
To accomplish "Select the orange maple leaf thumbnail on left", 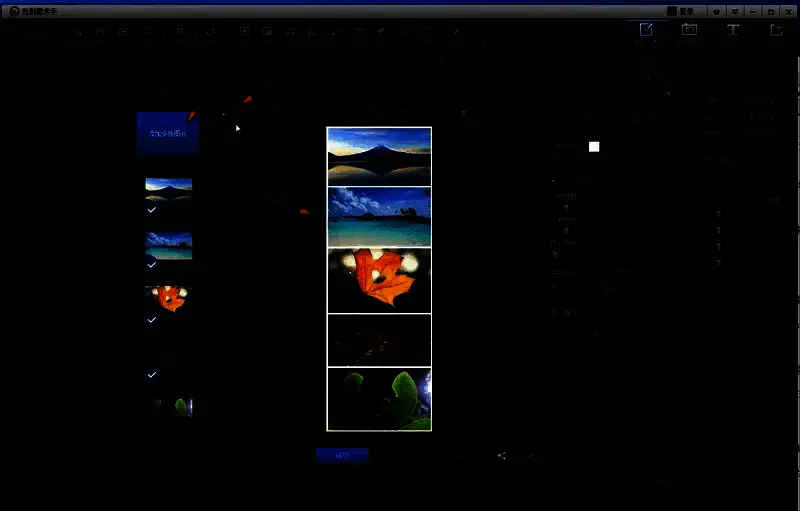I will tap(168, 298).
